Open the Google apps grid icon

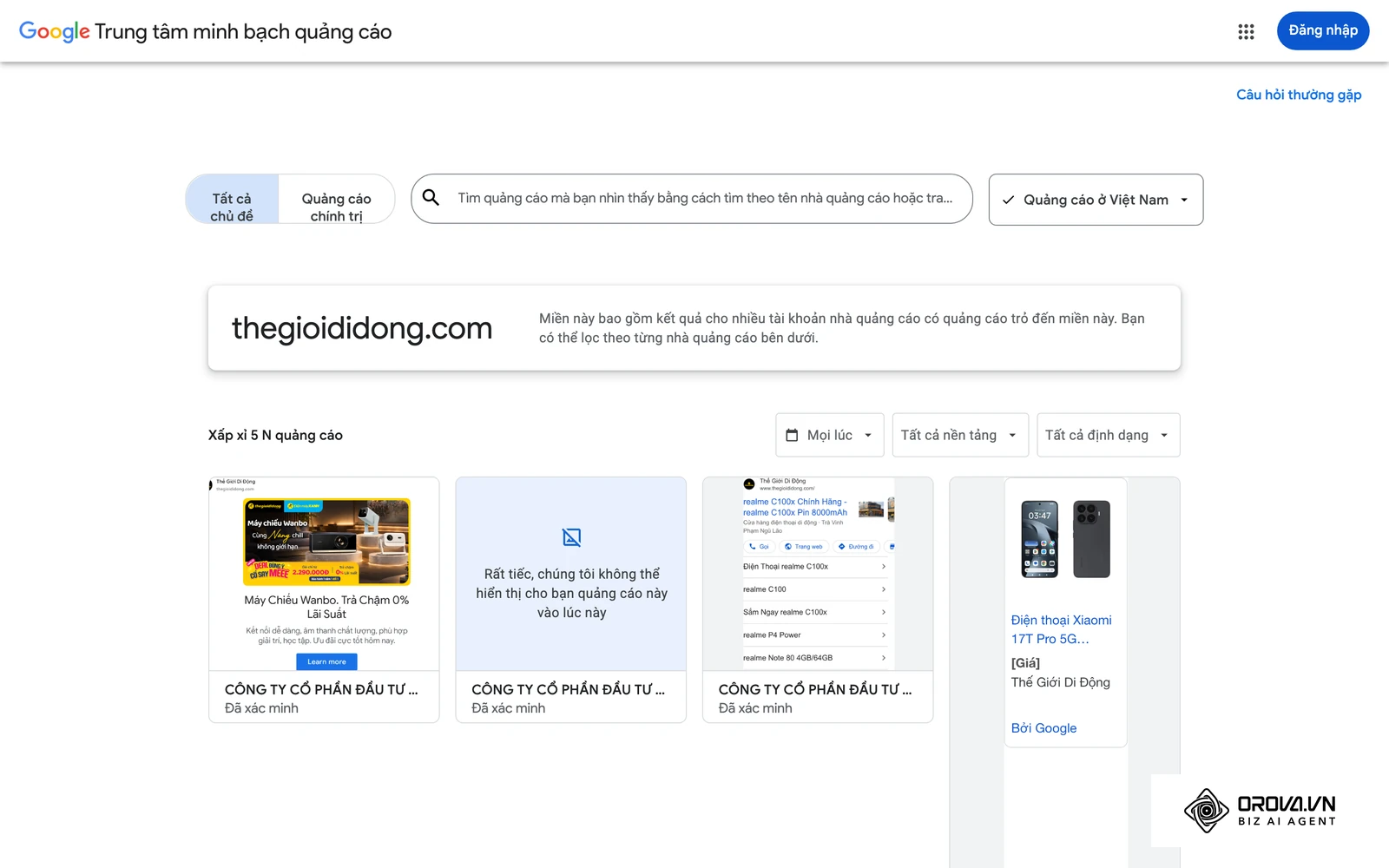click(x=1246, y=31)
